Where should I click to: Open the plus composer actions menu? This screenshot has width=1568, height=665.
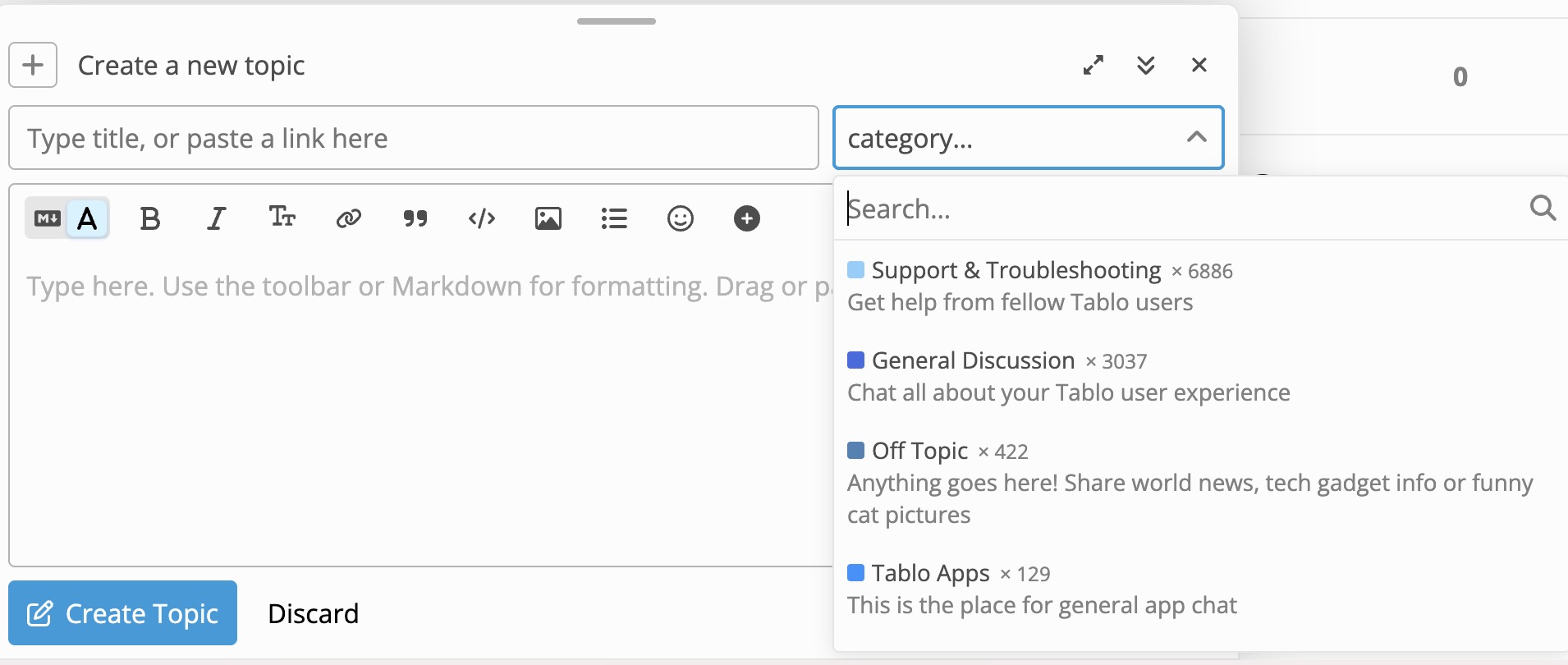pyautogui.click(x=33, y=65)
